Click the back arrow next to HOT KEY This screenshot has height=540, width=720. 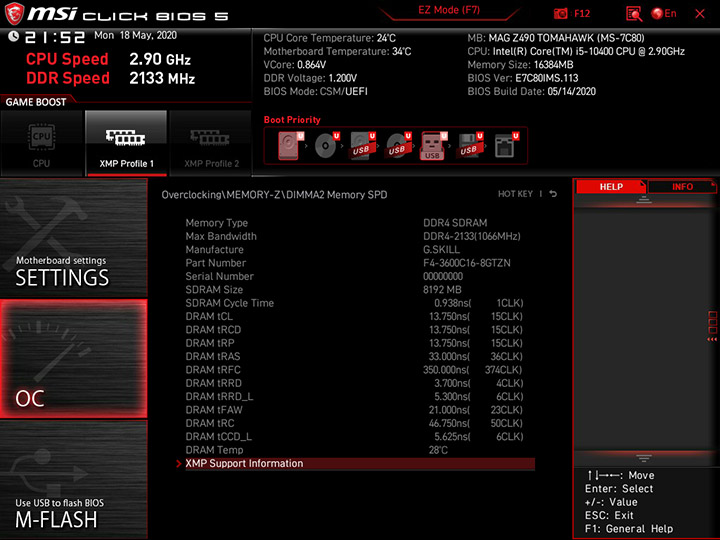pos(553,194)
